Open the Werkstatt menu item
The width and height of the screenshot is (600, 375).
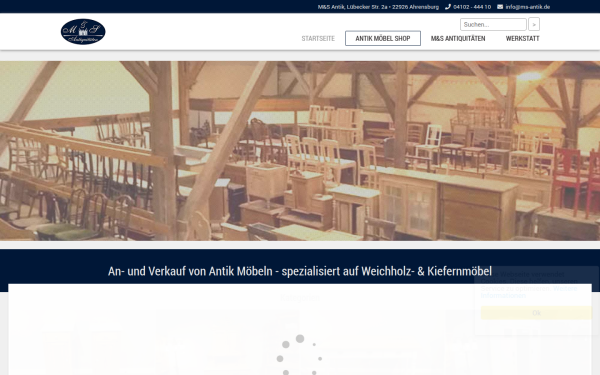[x=522, y=39]
